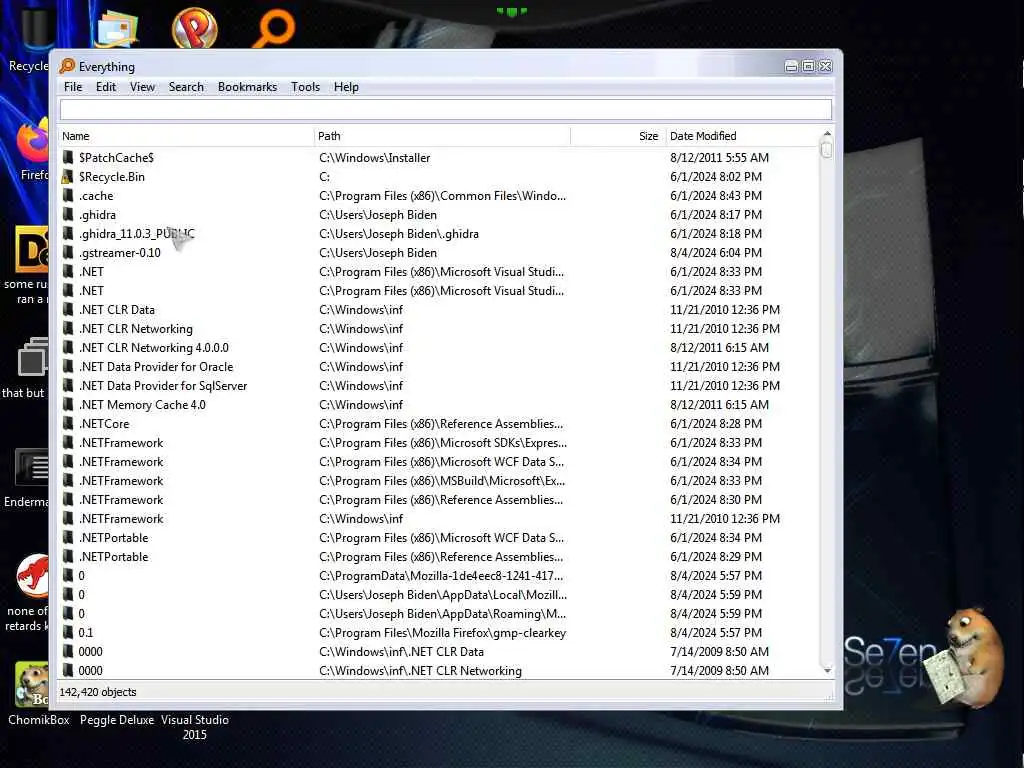Screen dimensions: 1024x768
Task: Click the folder icon of .ghidra row in C:\Users\Joseph Biden
Action: [68, 214]
